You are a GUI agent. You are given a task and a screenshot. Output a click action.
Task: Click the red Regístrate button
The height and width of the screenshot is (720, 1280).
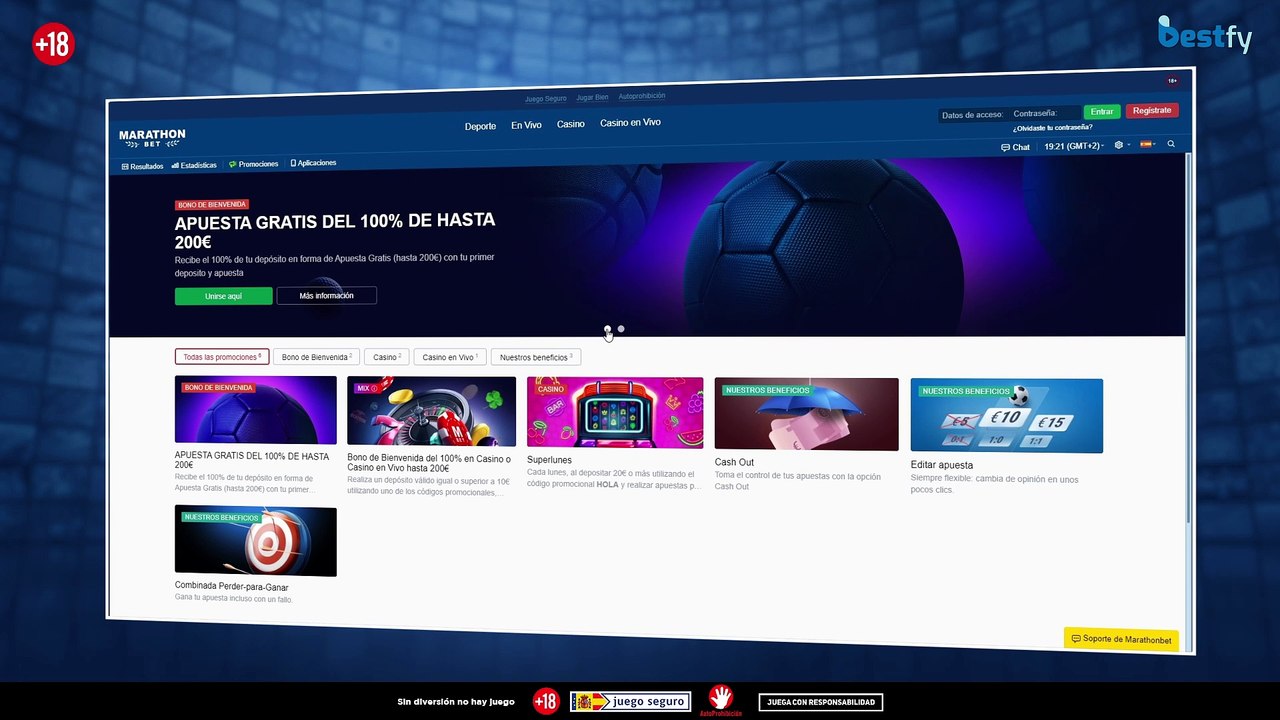(1152, 110)
